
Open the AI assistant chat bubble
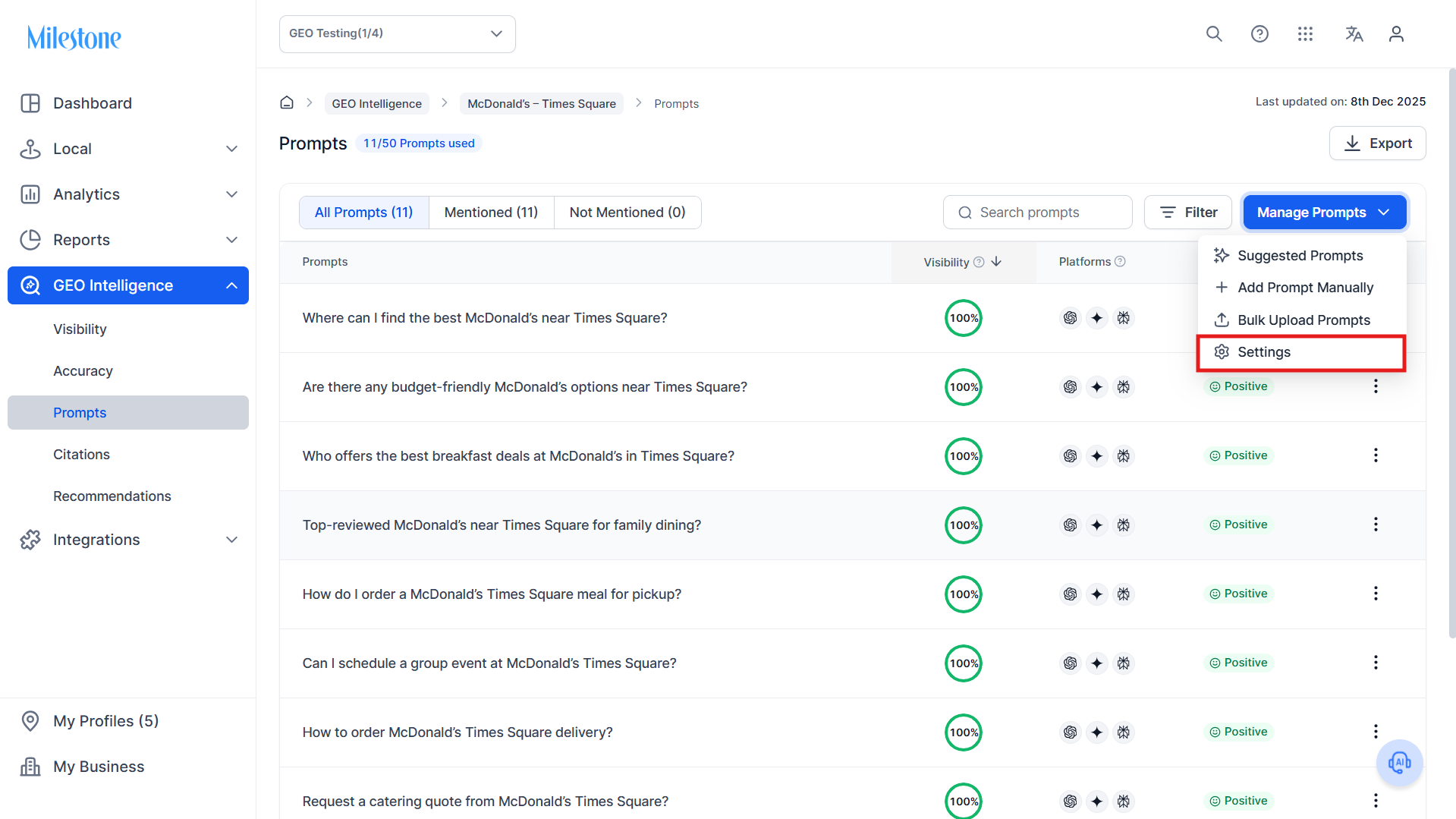1399,762
